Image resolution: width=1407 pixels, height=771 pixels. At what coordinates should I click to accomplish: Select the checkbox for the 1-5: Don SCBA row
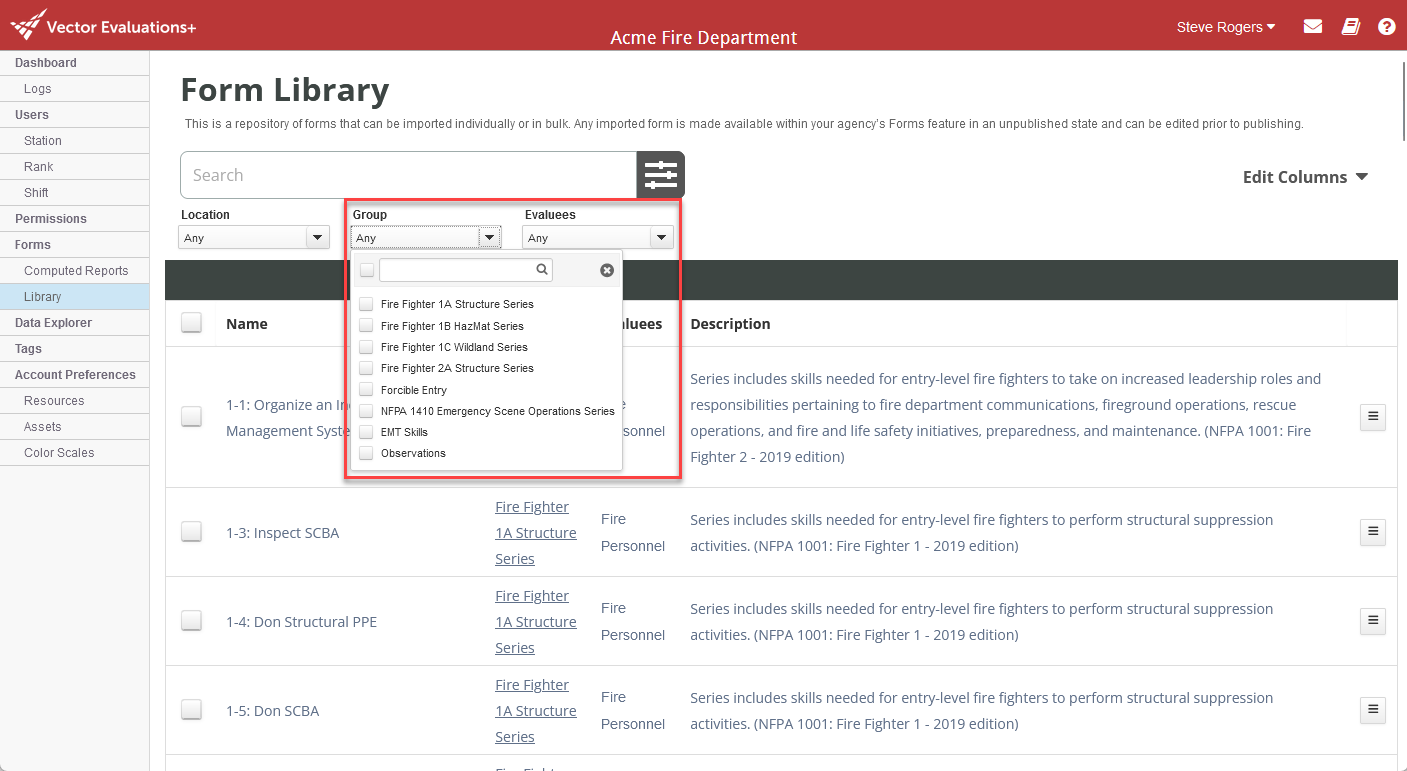[x=191, y=710]
